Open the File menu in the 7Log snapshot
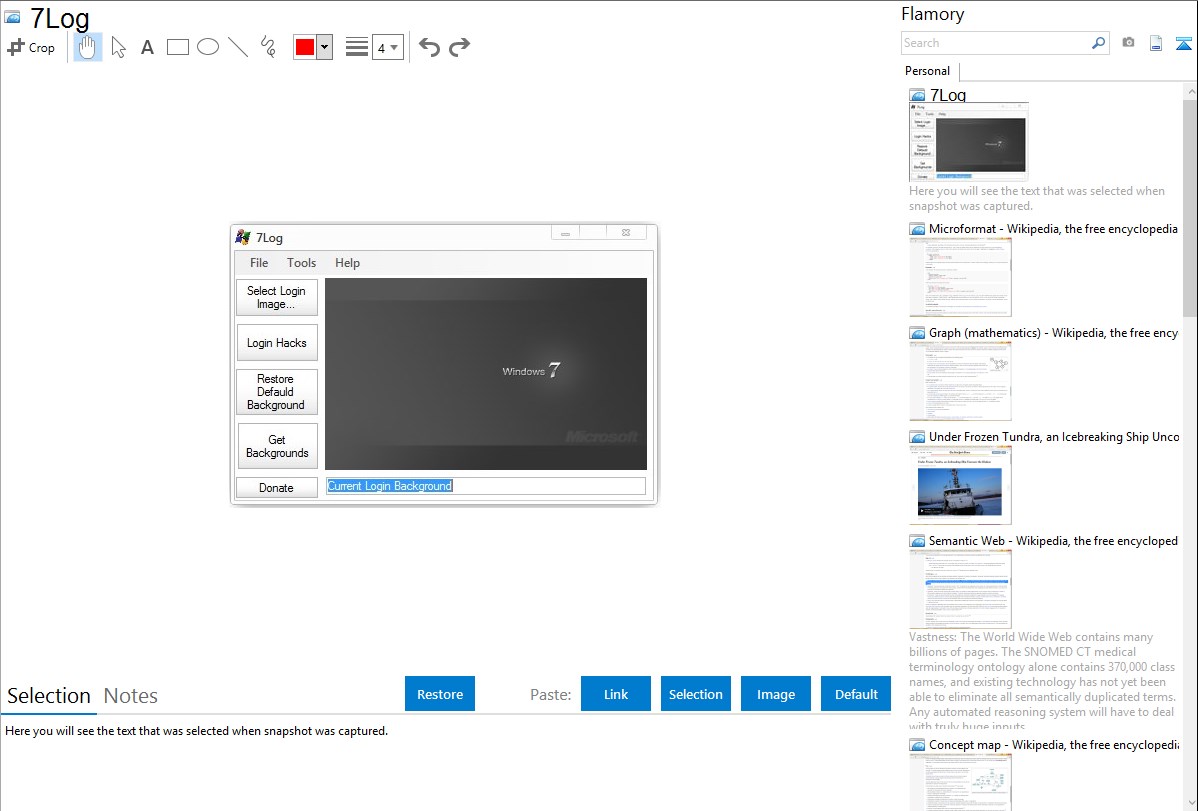This screenshot has height=811, width=1198. pos(259,263)
